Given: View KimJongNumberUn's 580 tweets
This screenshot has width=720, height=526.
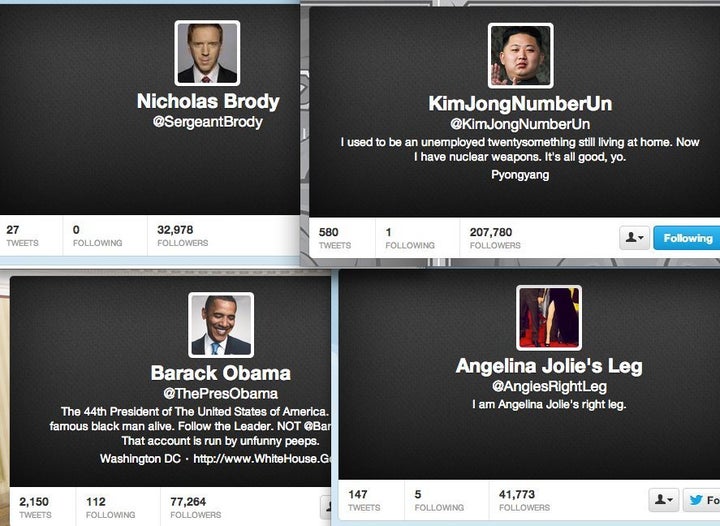Looking at the screenshot, I should [x=335, y=238].
